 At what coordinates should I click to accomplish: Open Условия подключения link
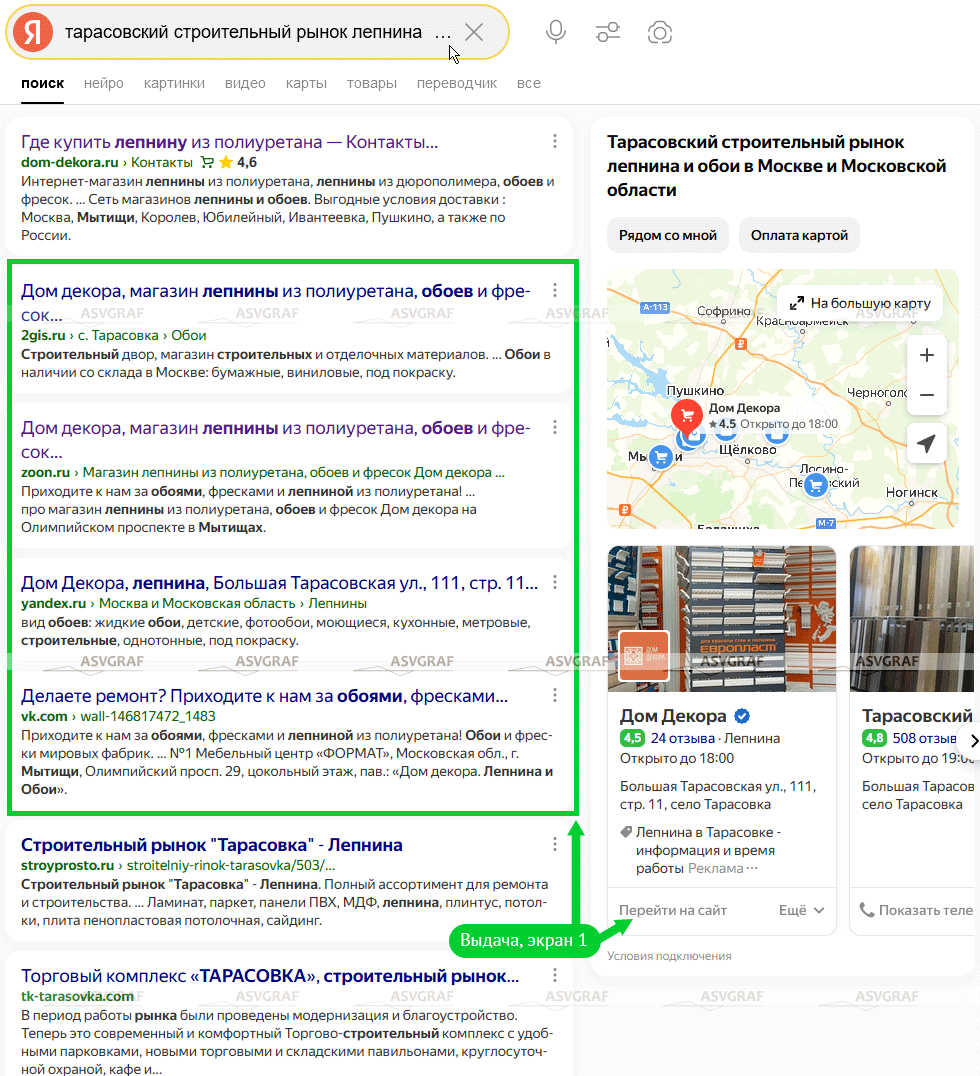[x=669, y=956]
